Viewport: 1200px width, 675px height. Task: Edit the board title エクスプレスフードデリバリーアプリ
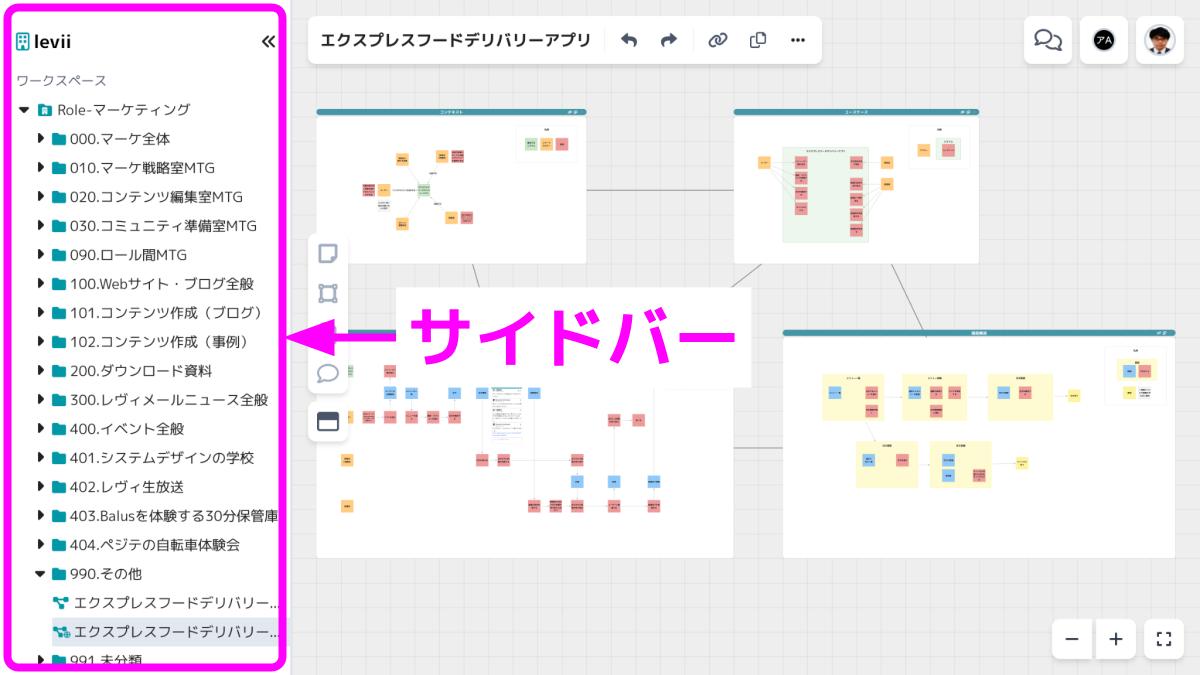click(455, 40)
